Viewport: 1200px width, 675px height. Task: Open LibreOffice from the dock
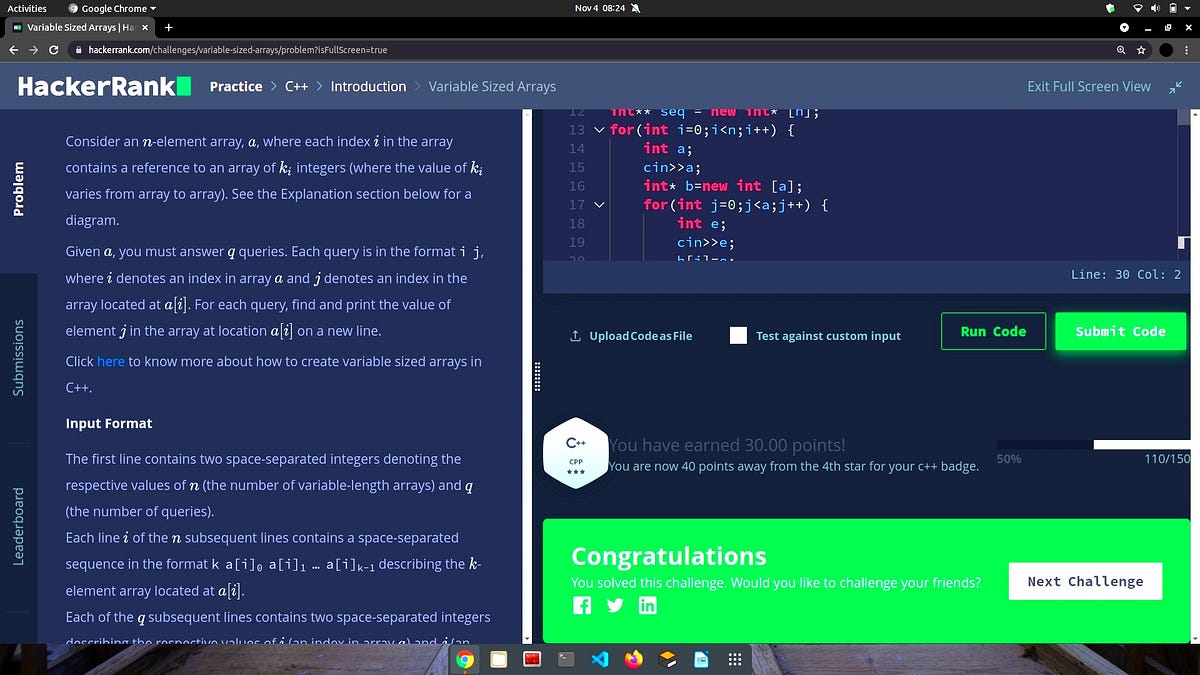coord(701,659)
